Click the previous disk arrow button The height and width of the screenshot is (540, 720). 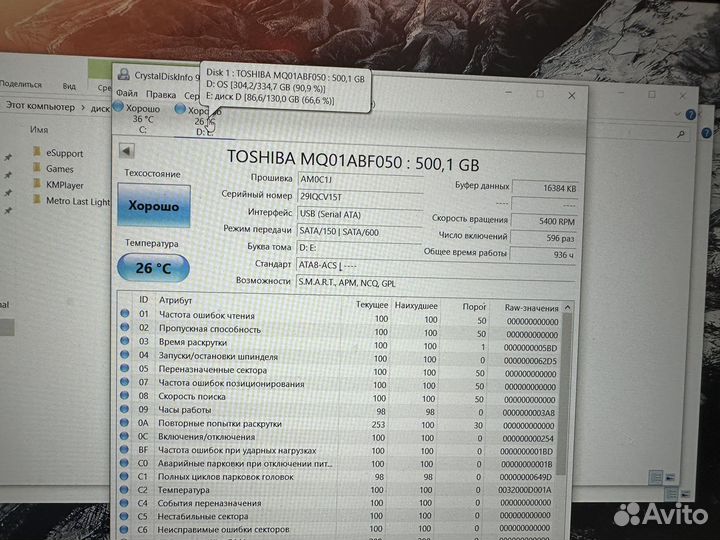(x=127, y=152)
